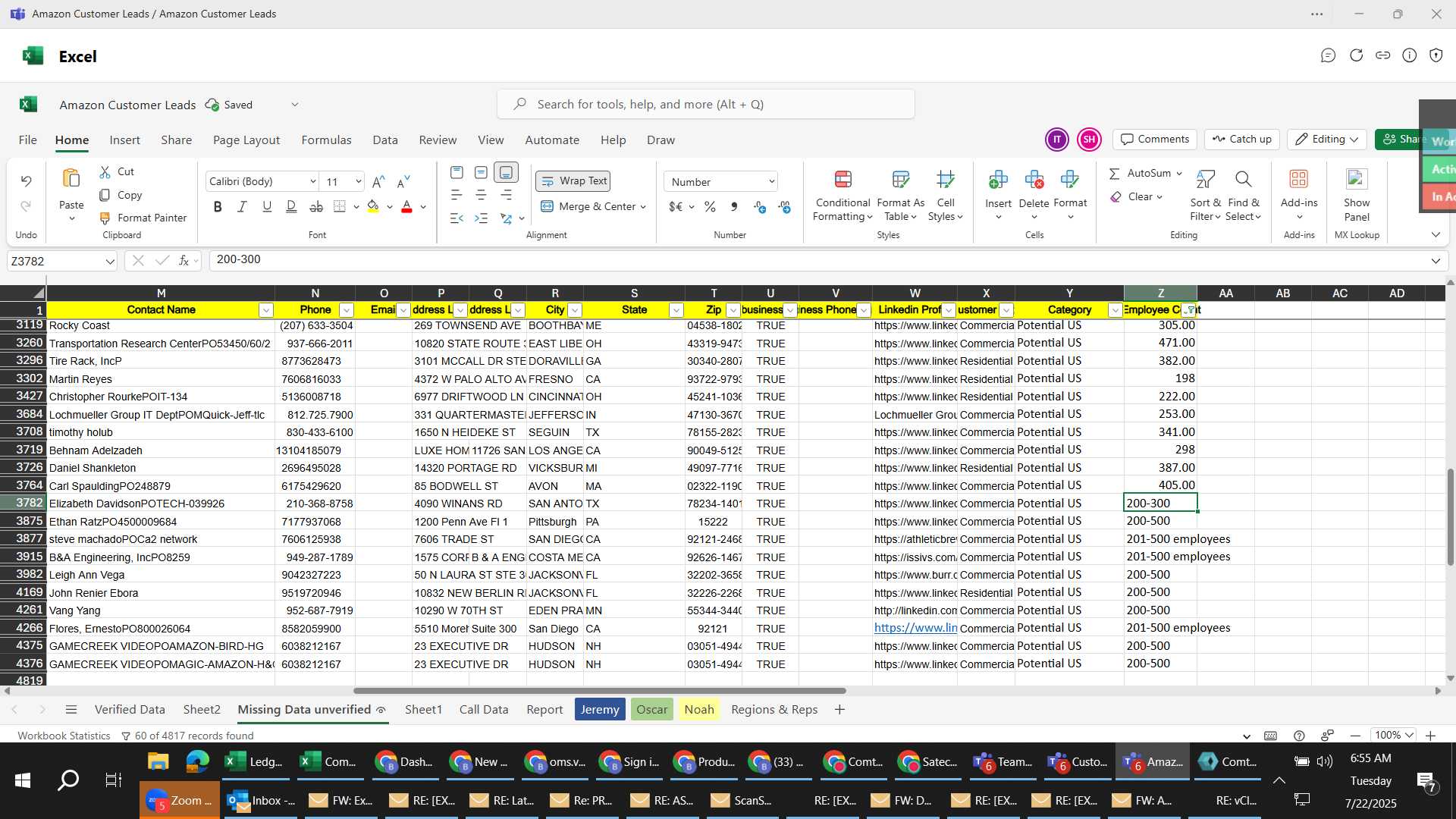Click the Paste clipboard icon
The height and width of the screenshot is (819, 1456).
tap(71, 179)
